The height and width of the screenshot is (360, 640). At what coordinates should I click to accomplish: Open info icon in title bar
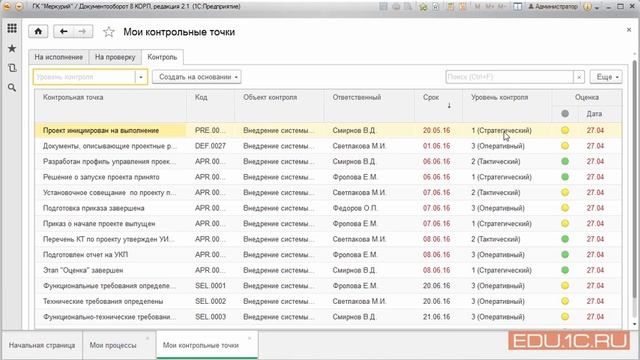point(587,7)
